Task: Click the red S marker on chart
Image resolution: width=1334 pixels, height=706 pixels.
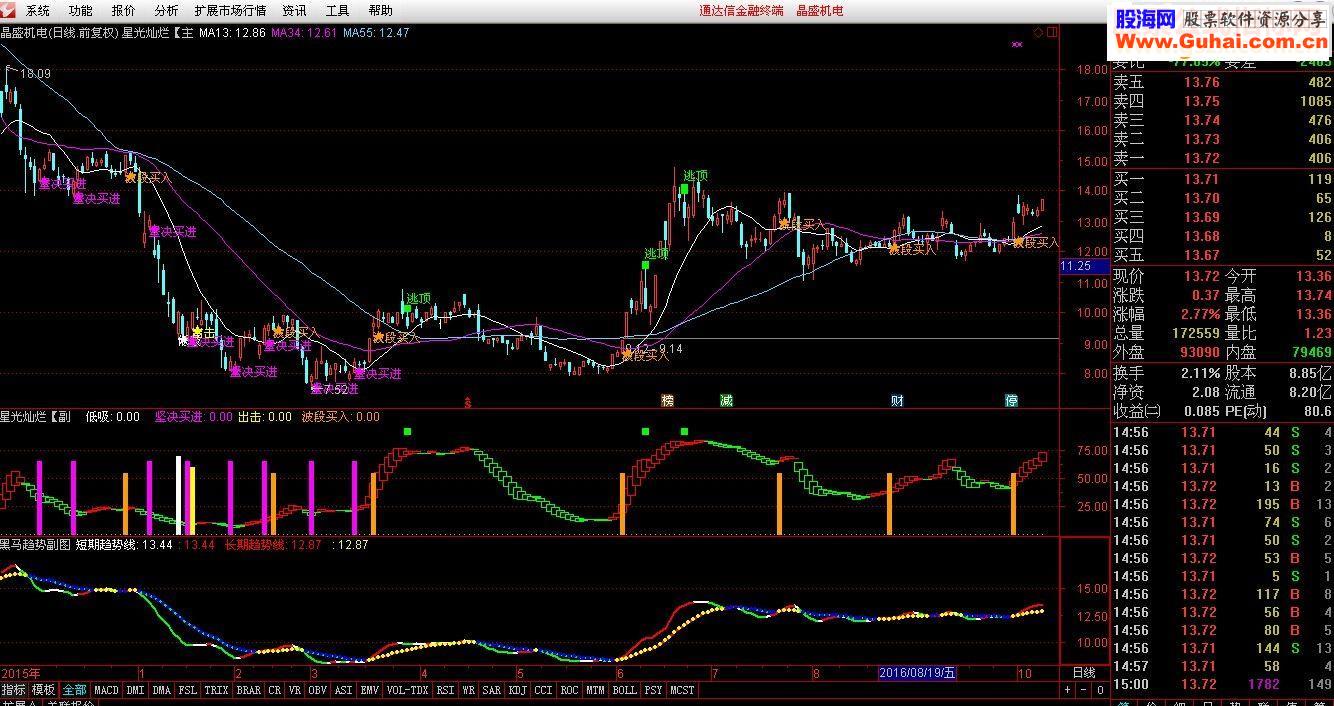Action: [468, 402]
